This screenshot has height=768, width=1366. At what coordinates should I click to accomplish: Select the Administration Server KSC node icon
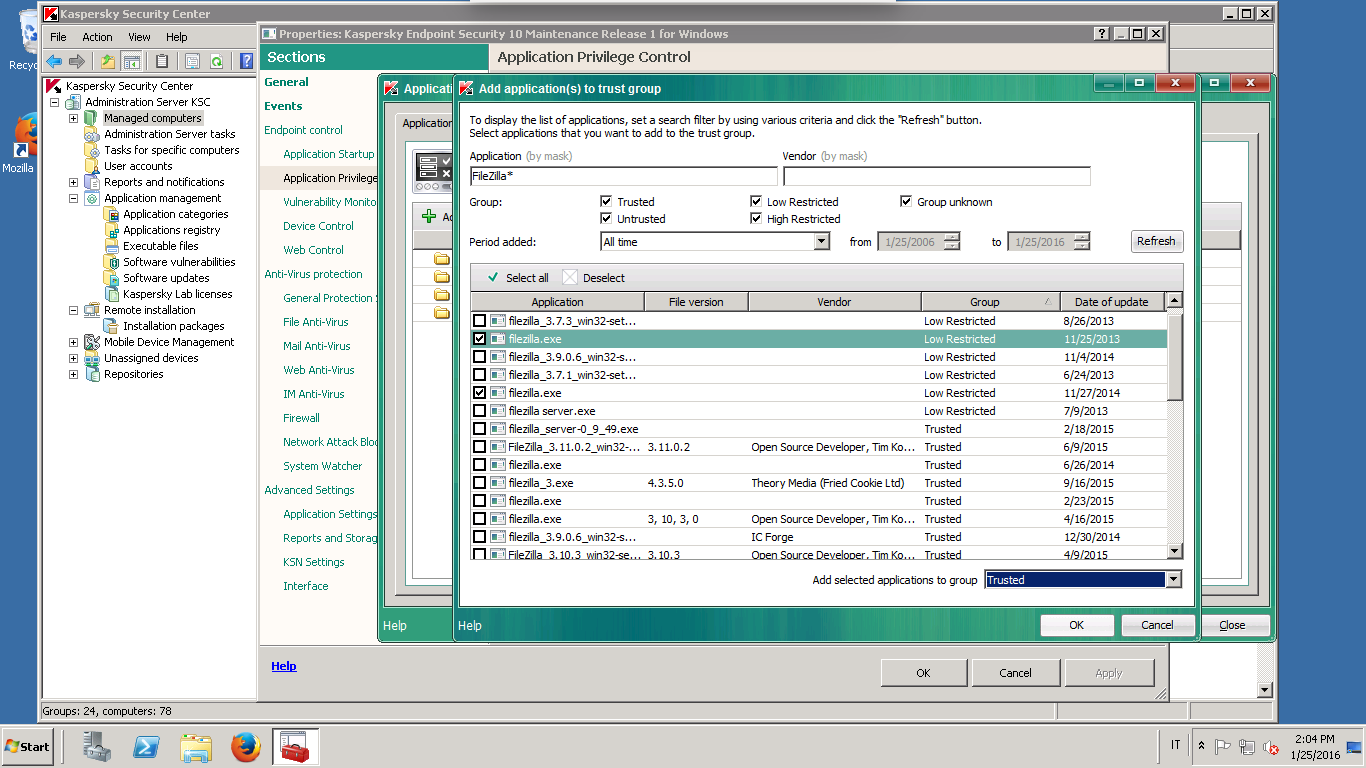coord(73,102)
